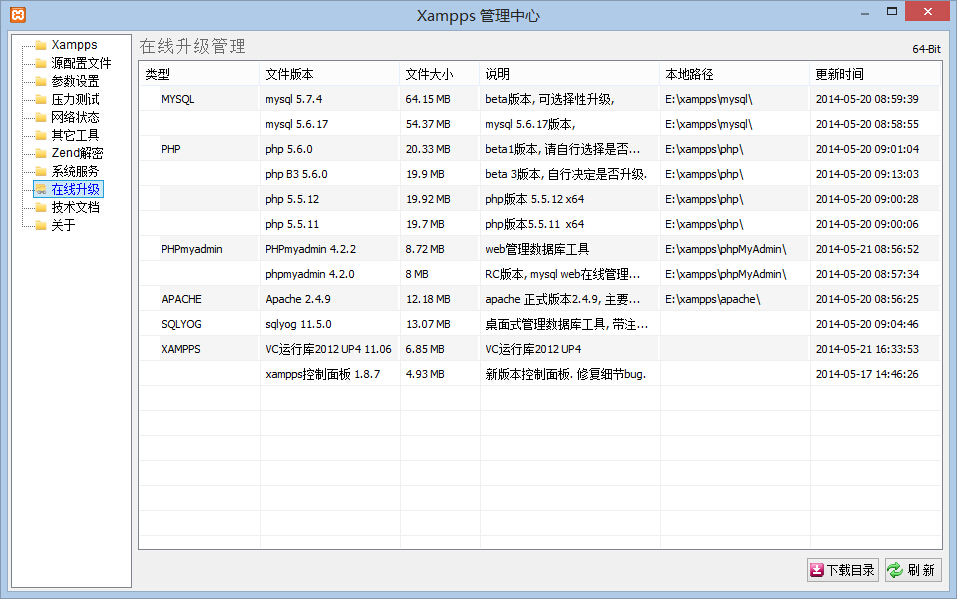
Task: Select 系统服务 in the sidebar
Action: pos(75,171)
